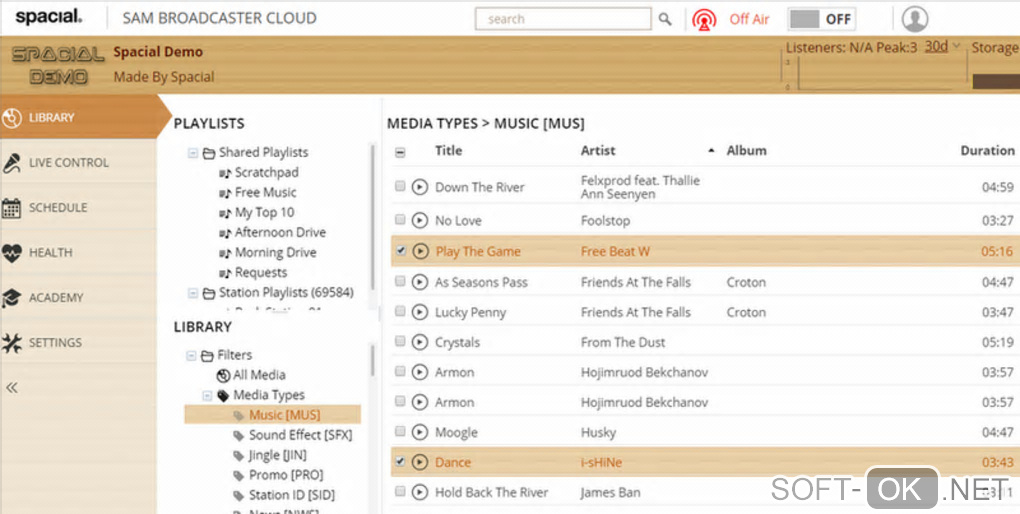Open the 30d listeners period dropdown
Viewport: 1020px width, 514px height.
[x=942, y=47]
